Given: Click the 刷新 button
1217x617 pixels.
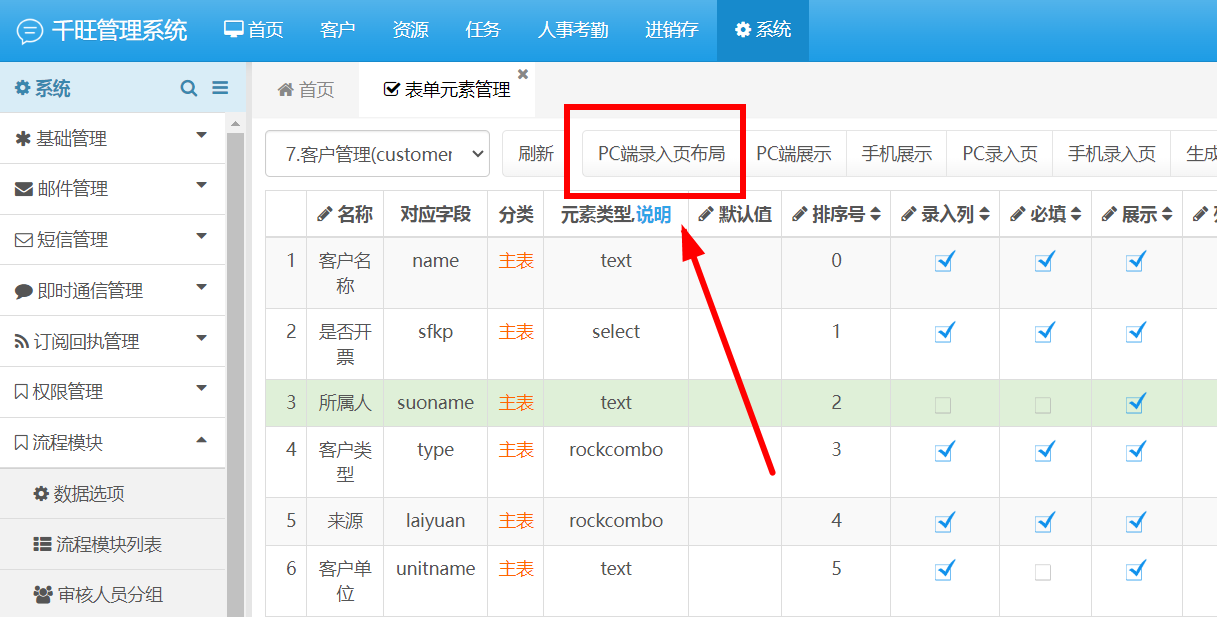Looking at the screenshot, I should 536,154.
